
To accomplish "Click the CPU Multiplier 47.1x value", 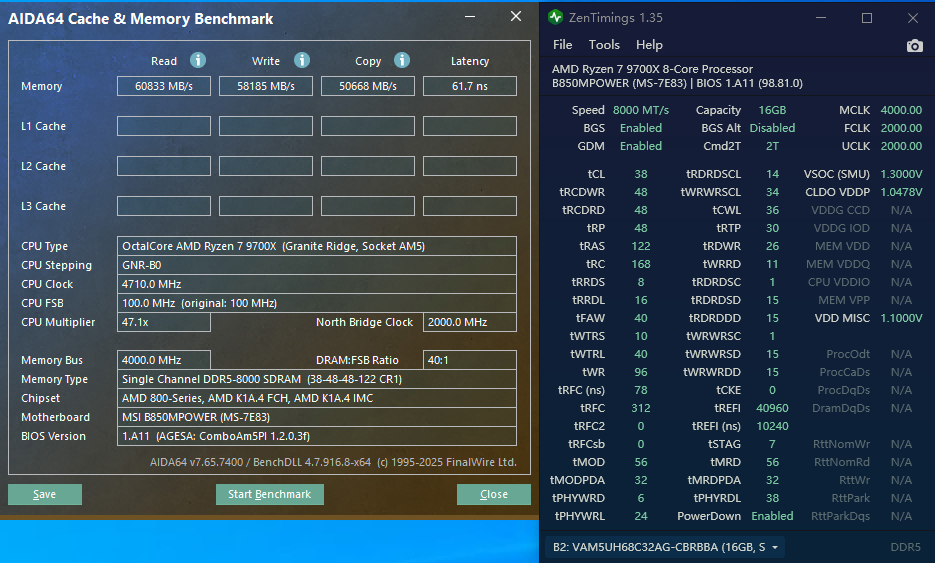I will point(164,322).
